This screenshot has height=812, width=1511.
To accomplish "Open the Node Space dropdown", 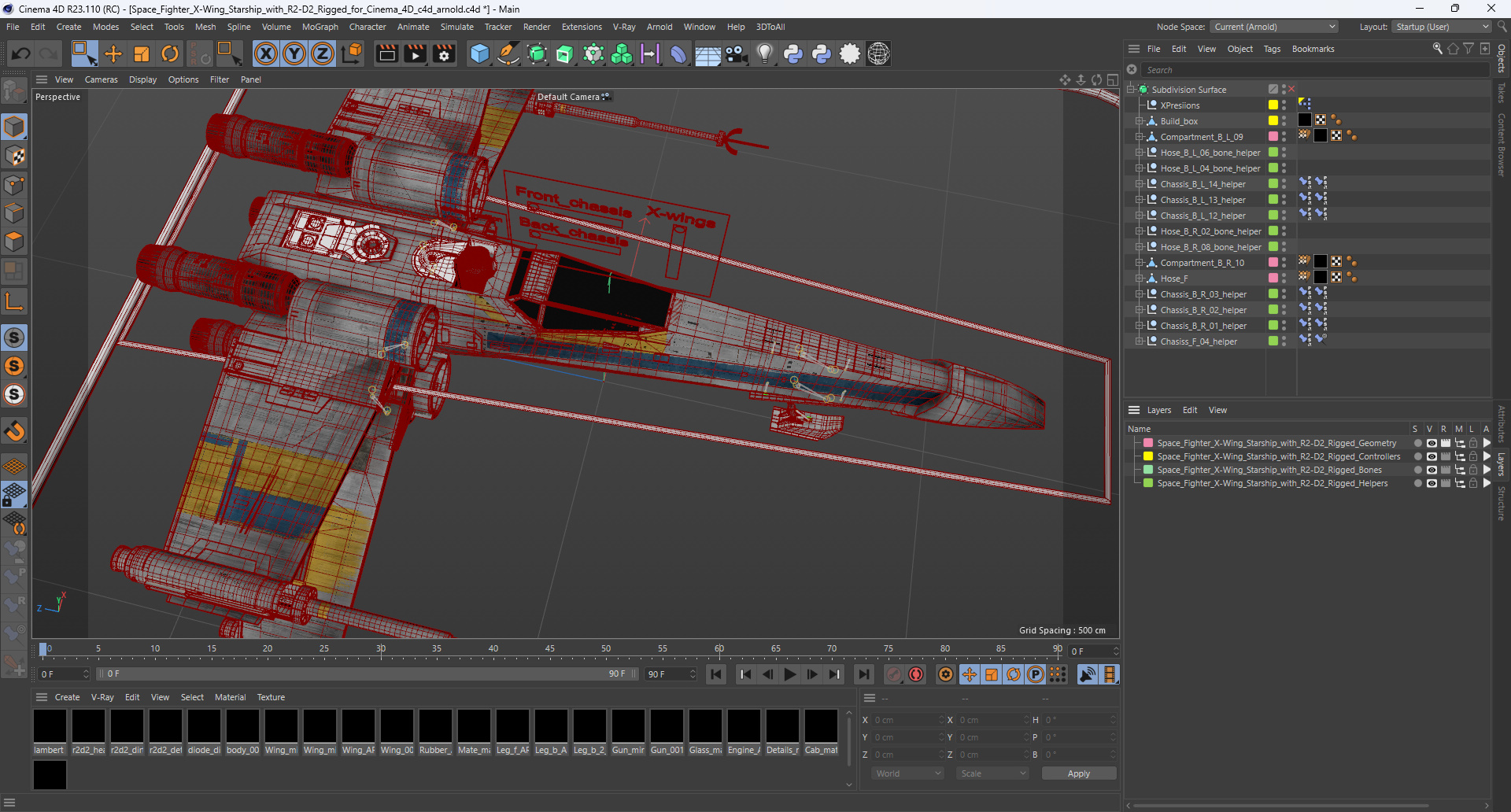I will click(1273, 27).
